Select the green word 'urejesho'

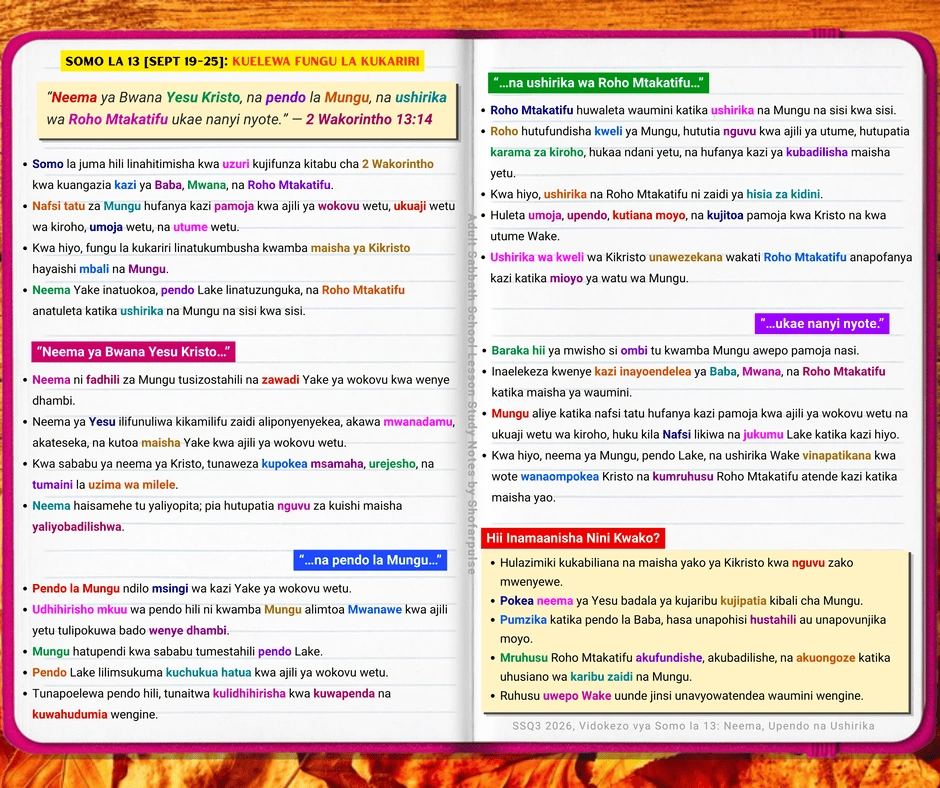point(392,464)
